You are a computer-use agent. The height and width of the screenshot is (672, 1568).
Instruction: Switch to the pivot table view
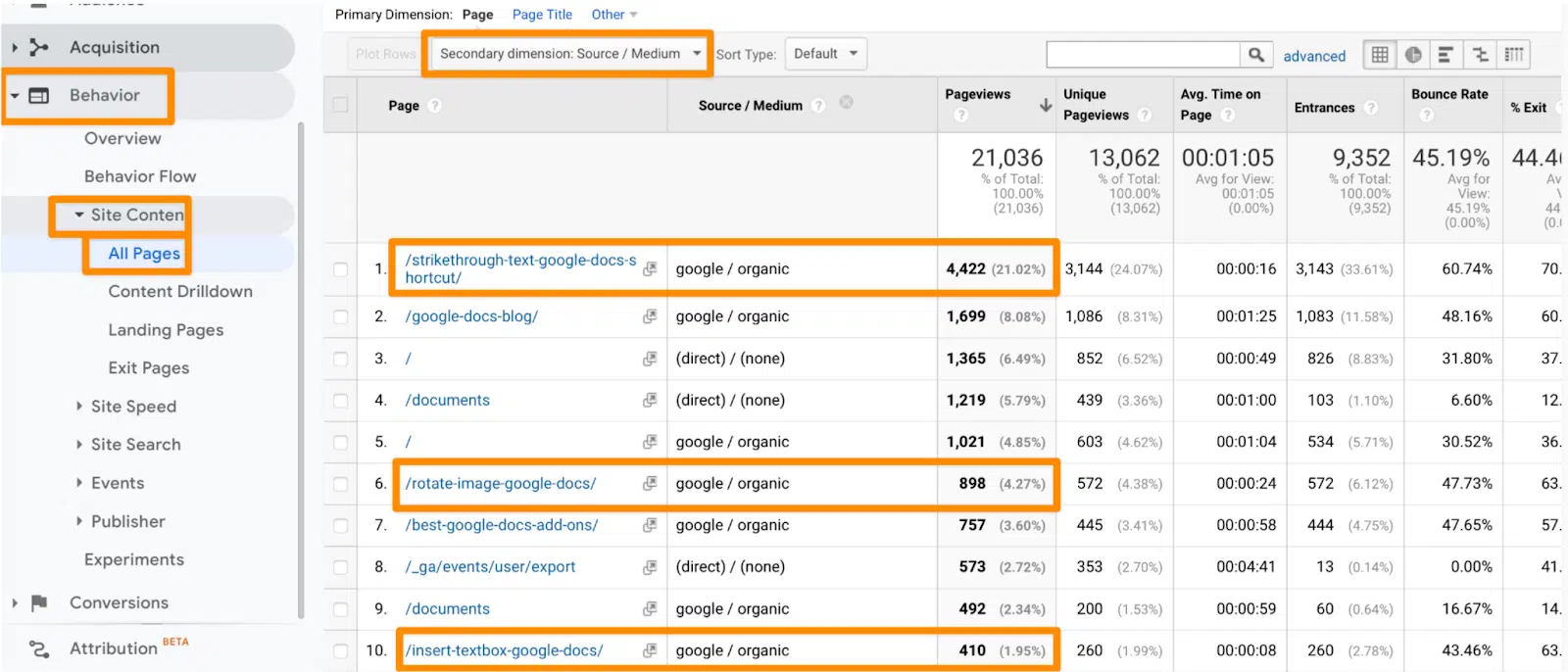1514,55
